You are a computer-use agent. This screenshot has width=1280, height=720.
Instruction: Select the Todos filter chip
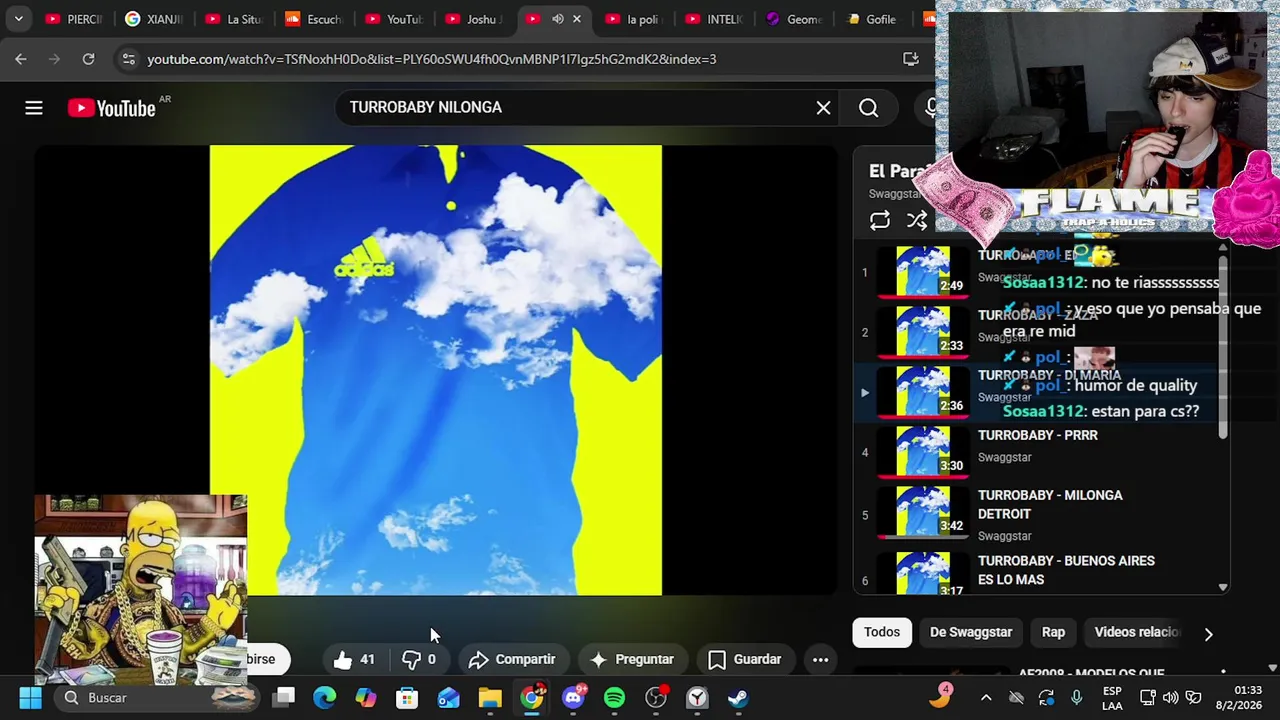(x=882, y=632)
